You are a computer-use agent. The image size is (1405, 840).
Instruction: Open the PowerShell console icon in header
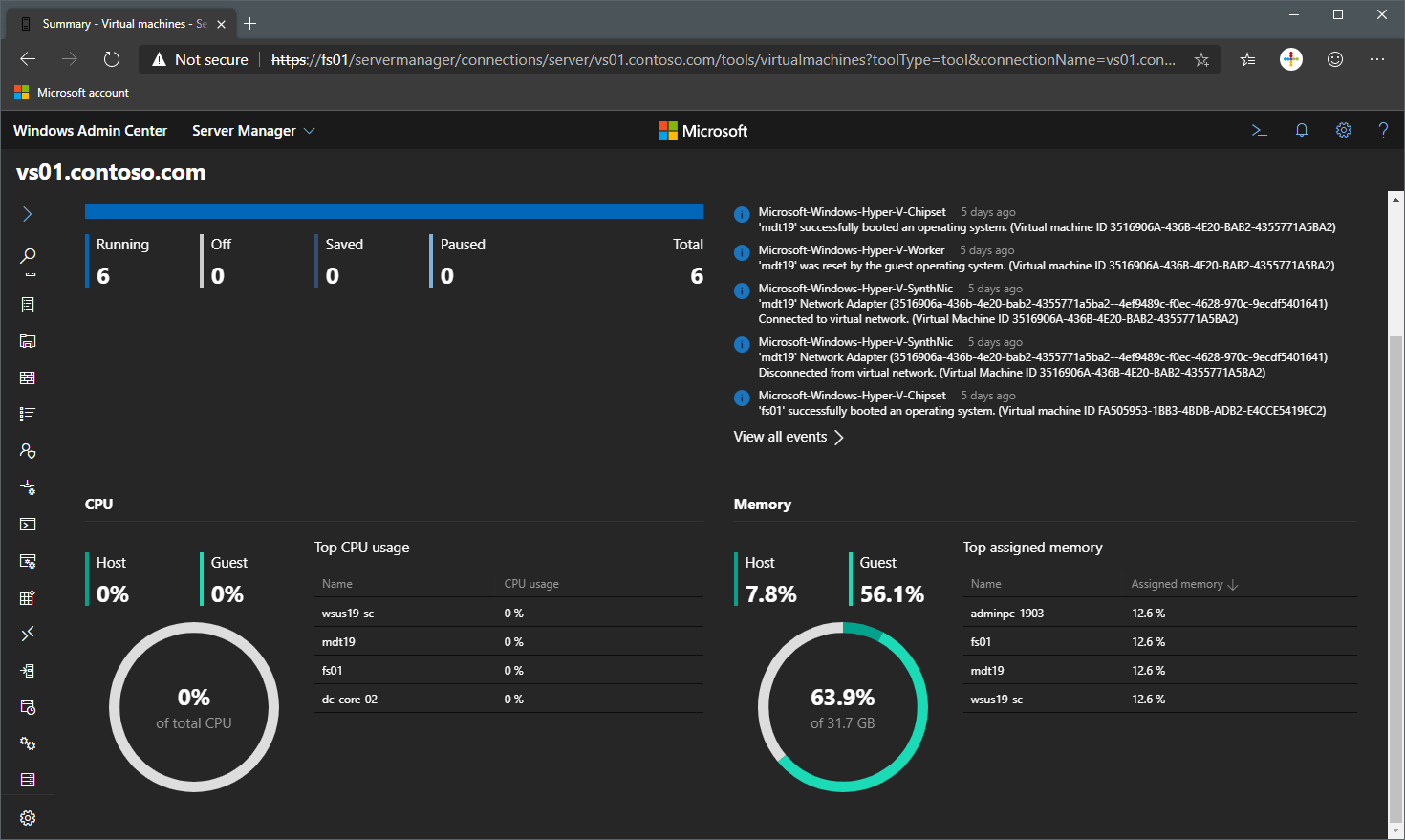(1259, 131)
